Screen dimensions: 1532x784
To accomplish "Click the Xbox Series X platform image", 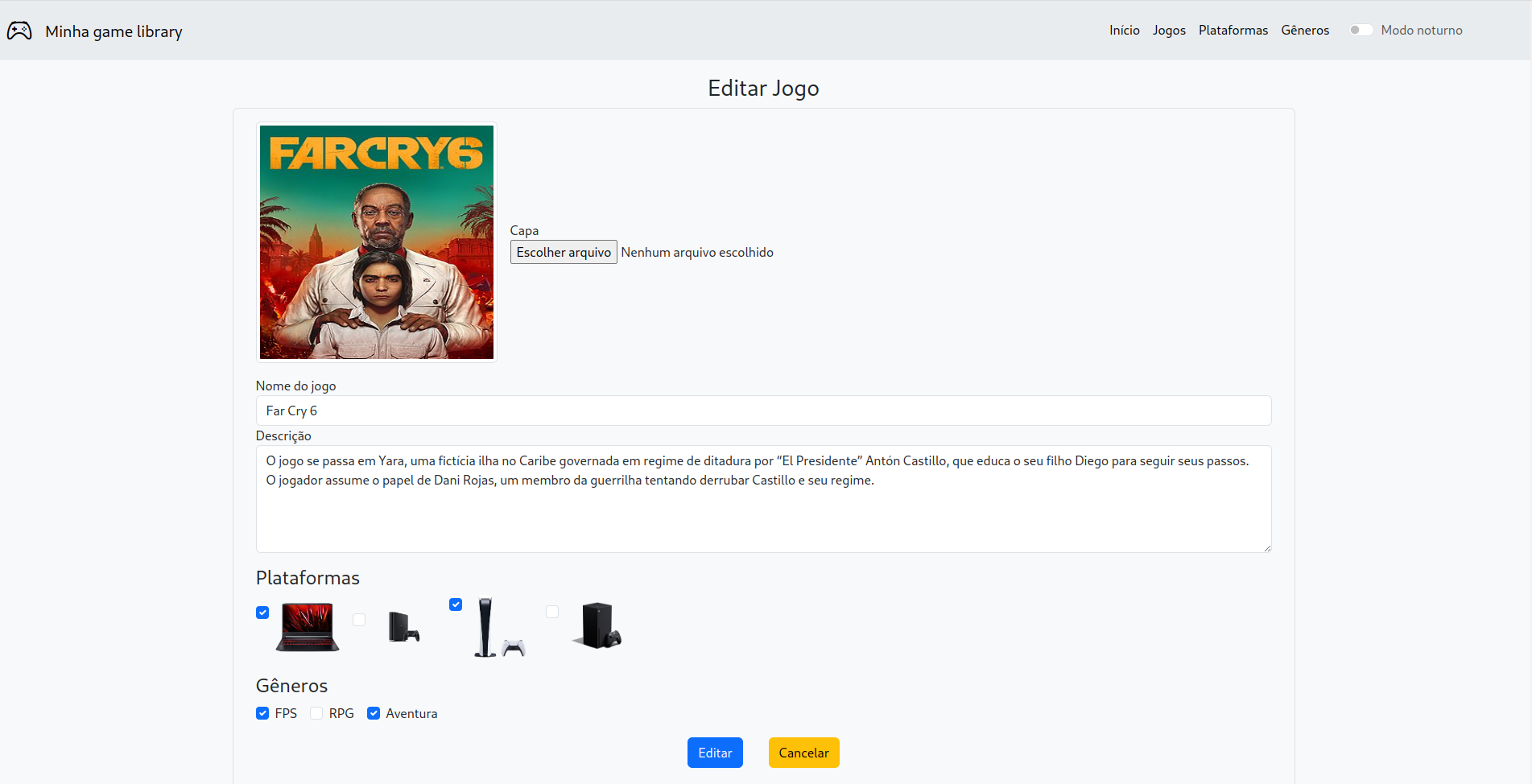I will point(597,625).
